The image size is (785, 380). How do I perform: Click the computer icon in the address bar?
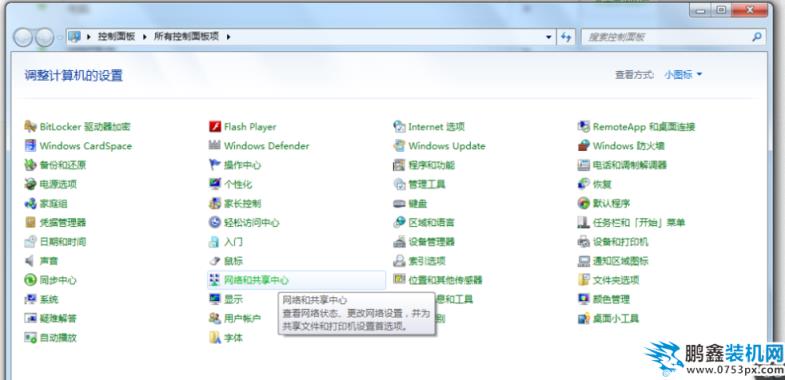pos(75,37)
